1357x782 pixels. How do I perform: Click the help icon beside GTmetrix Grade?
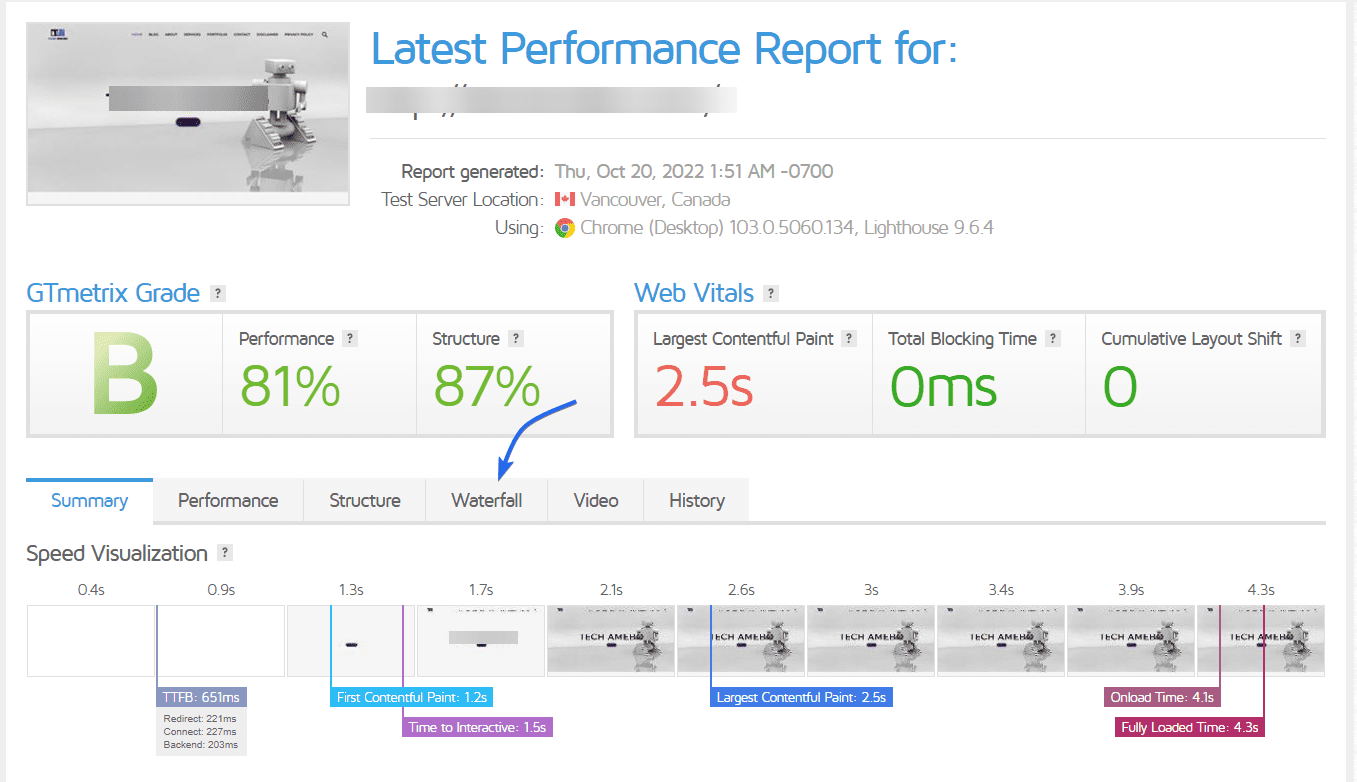click(218, 294)
